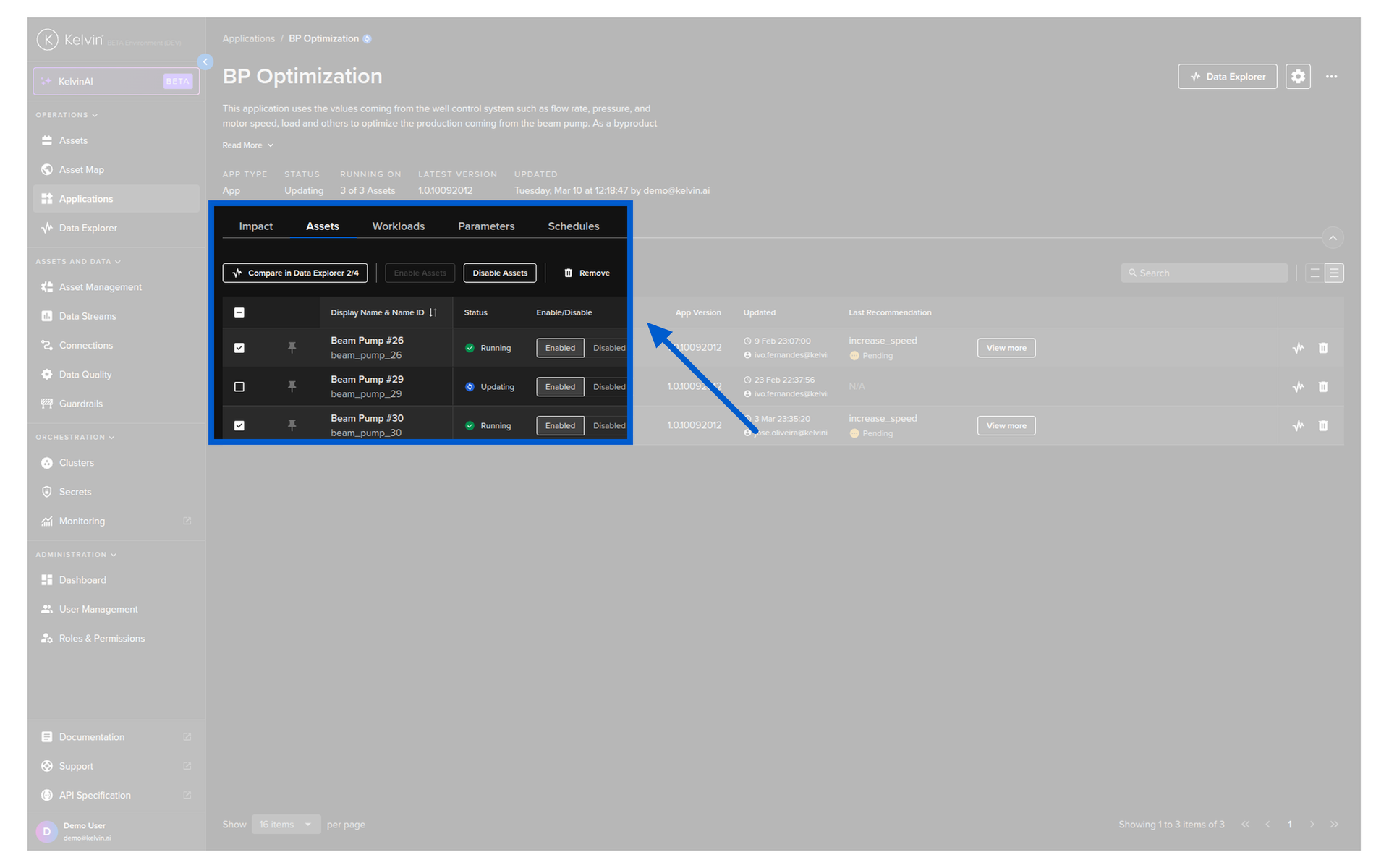Image resolution: width=1389 pixels, height=868 pixels.
Task: Click the settings gear icon near Data Explorer
Action: (1298, 77)
